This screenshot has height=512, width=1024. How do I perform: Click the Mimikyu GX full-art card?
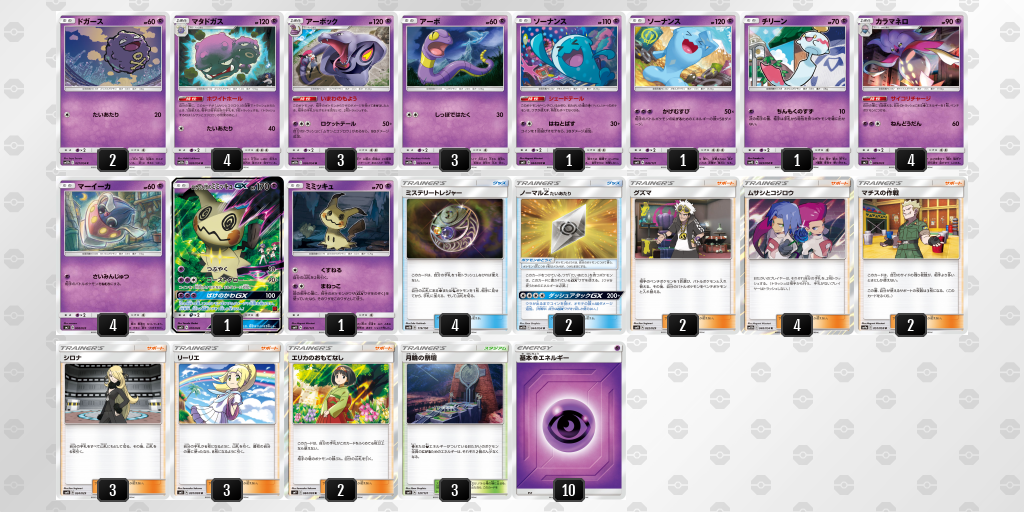tap(227, 255)
